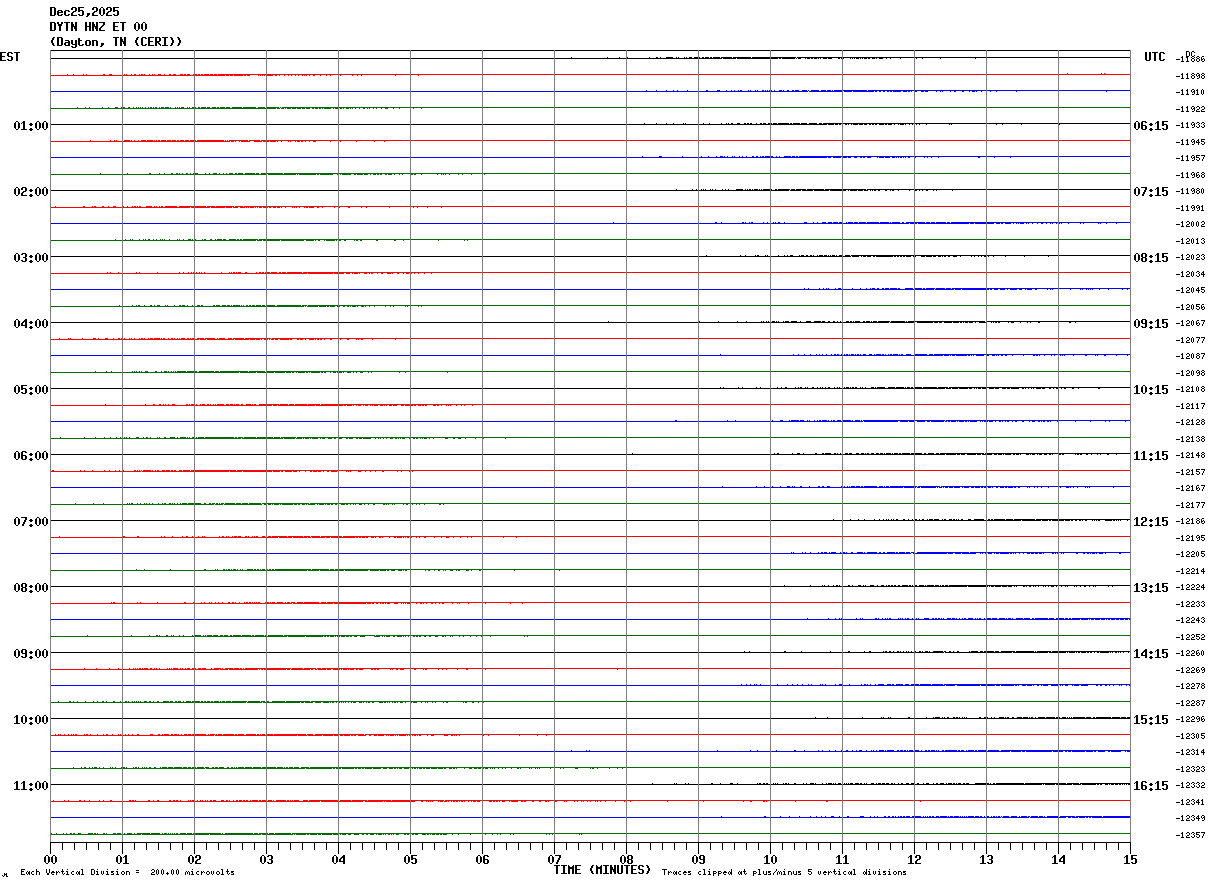Click the 02:00 EST time label
Viewport: 1210px width, 886px height.
click(x=31, y=192)
